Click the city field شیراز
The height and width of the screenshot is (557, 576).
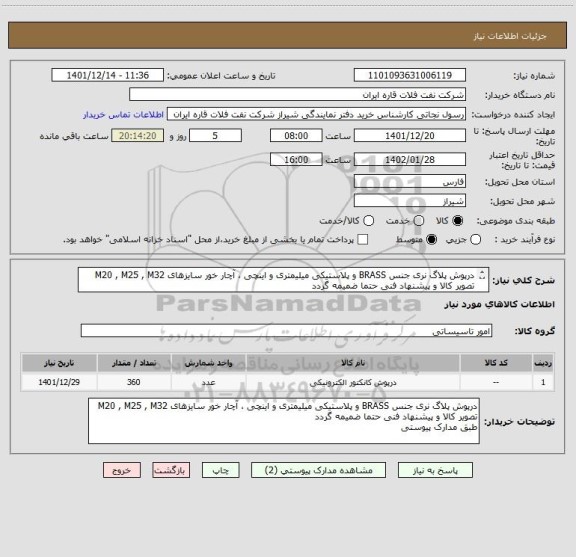click(x=410, y=201)
